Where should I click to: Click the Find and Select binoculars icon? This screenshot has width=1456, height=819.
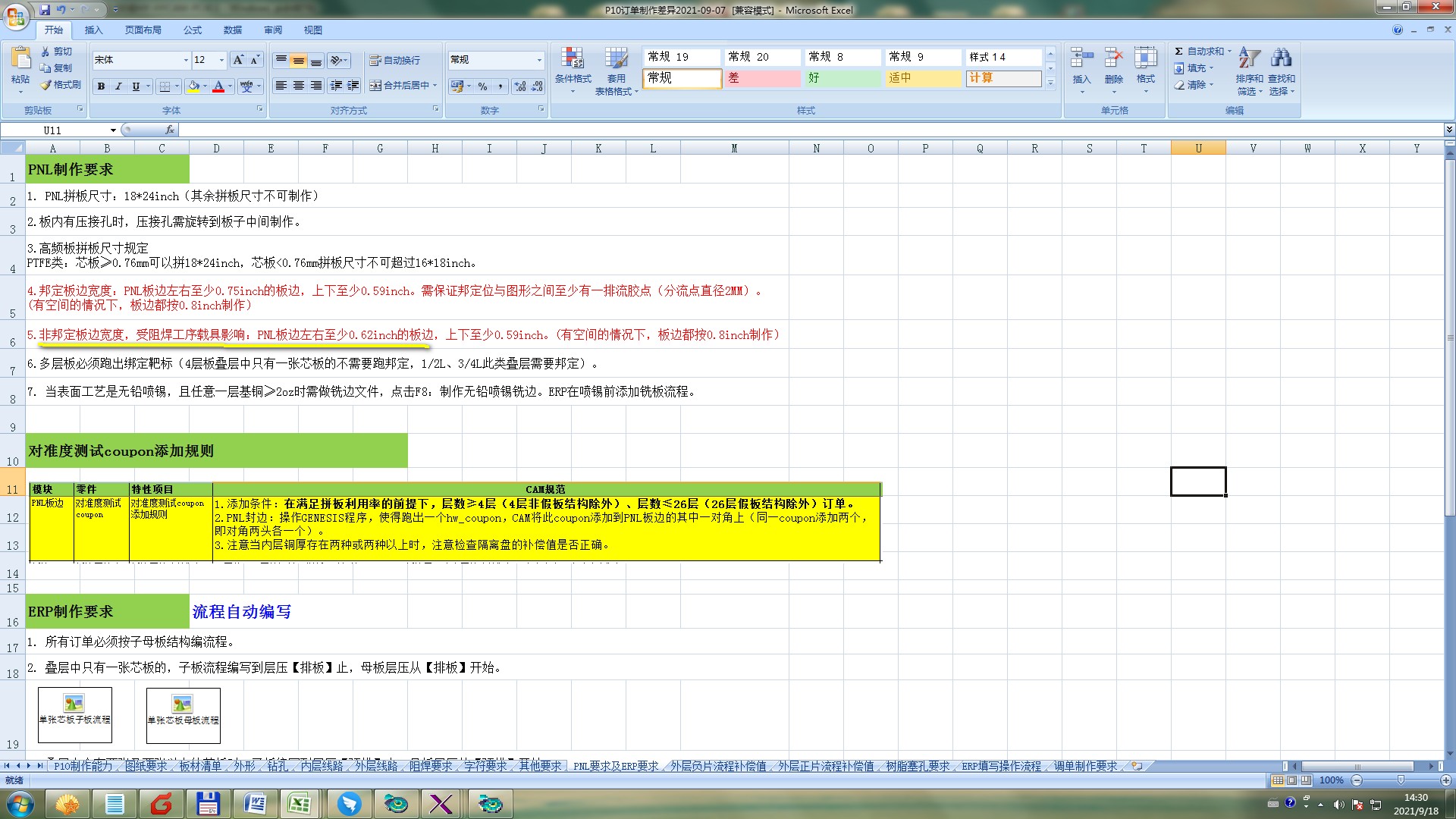click(1281, 59)
